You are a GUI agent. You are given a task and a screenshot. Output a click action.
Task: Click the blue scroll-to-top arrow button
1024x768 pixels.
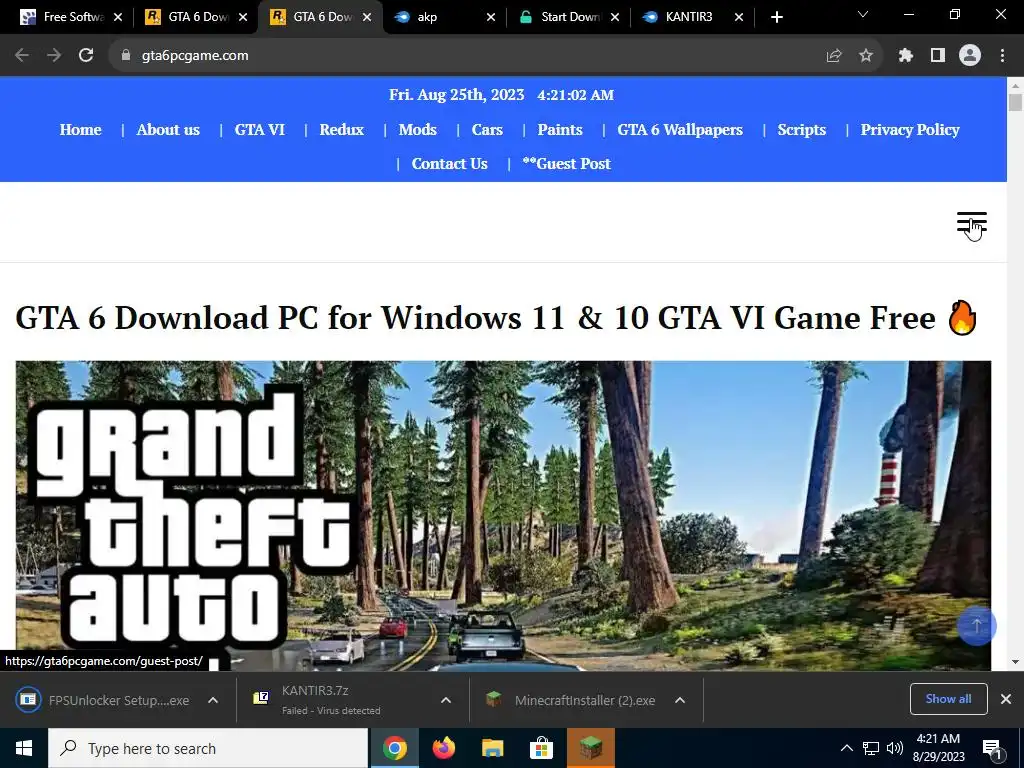(976, 626)
